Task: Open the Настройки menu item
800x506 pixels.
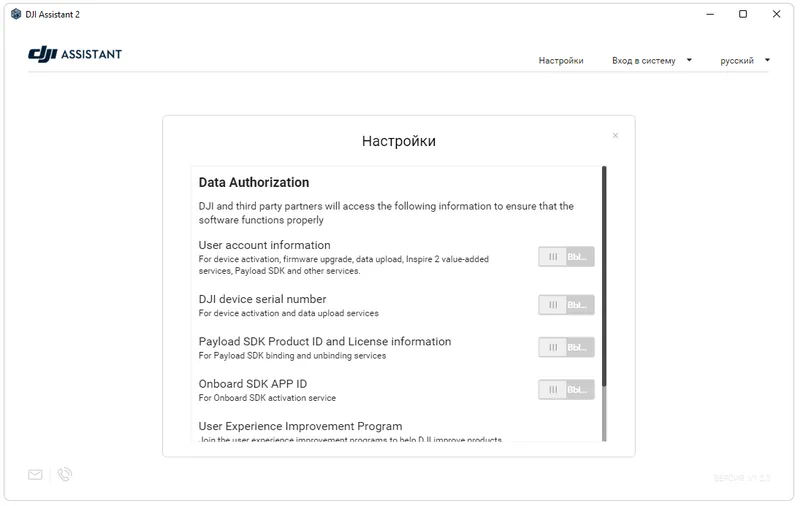Action: [x=561, y=61]
